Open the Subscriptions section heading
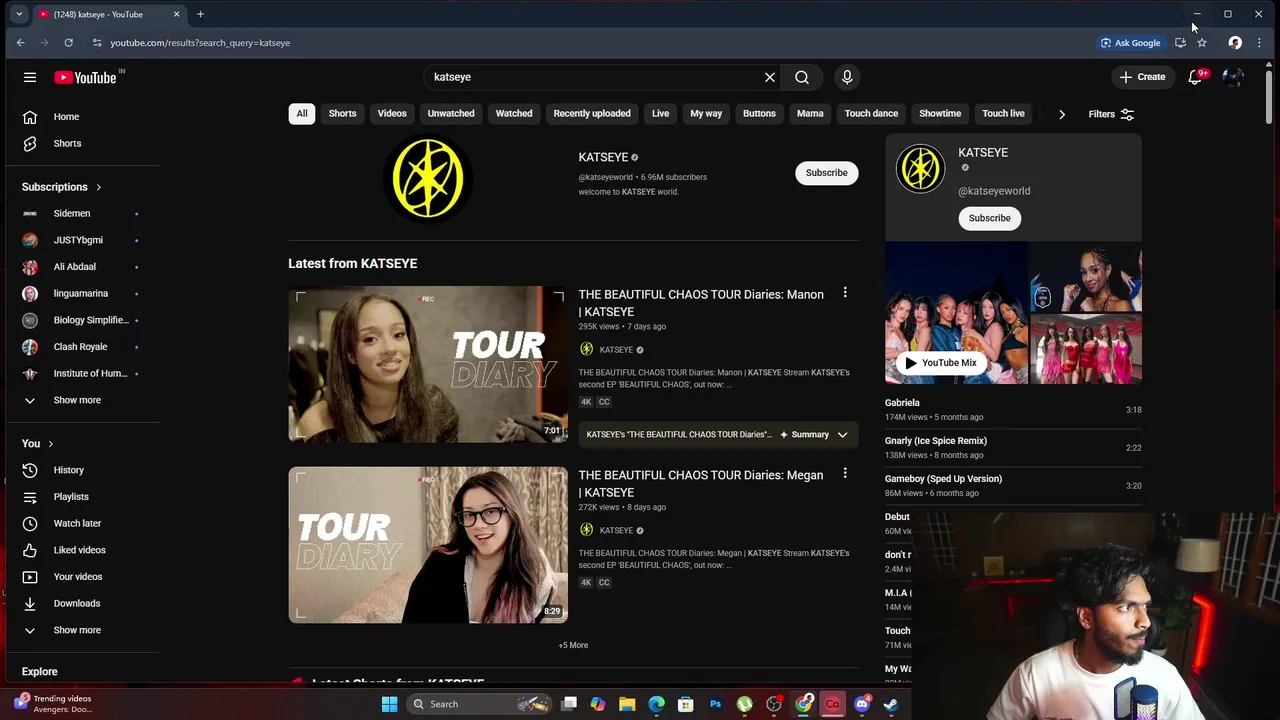 click(x=62, y=187)
